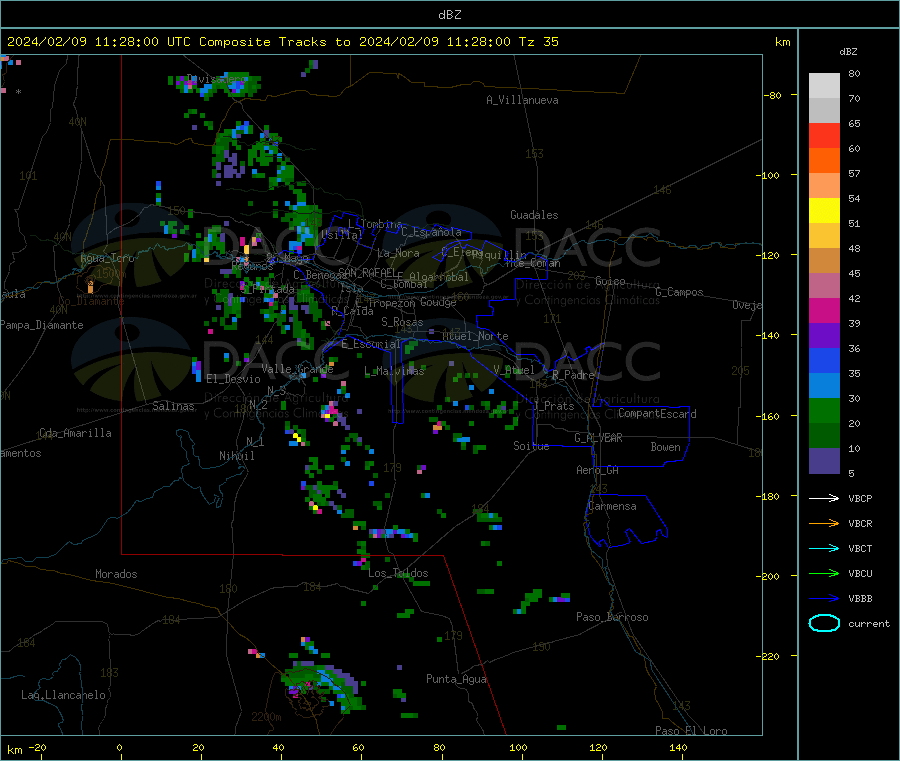Click the A_Villanueva map label
Viewport: 900px width, 761px height.
click(x=522, y=100)
